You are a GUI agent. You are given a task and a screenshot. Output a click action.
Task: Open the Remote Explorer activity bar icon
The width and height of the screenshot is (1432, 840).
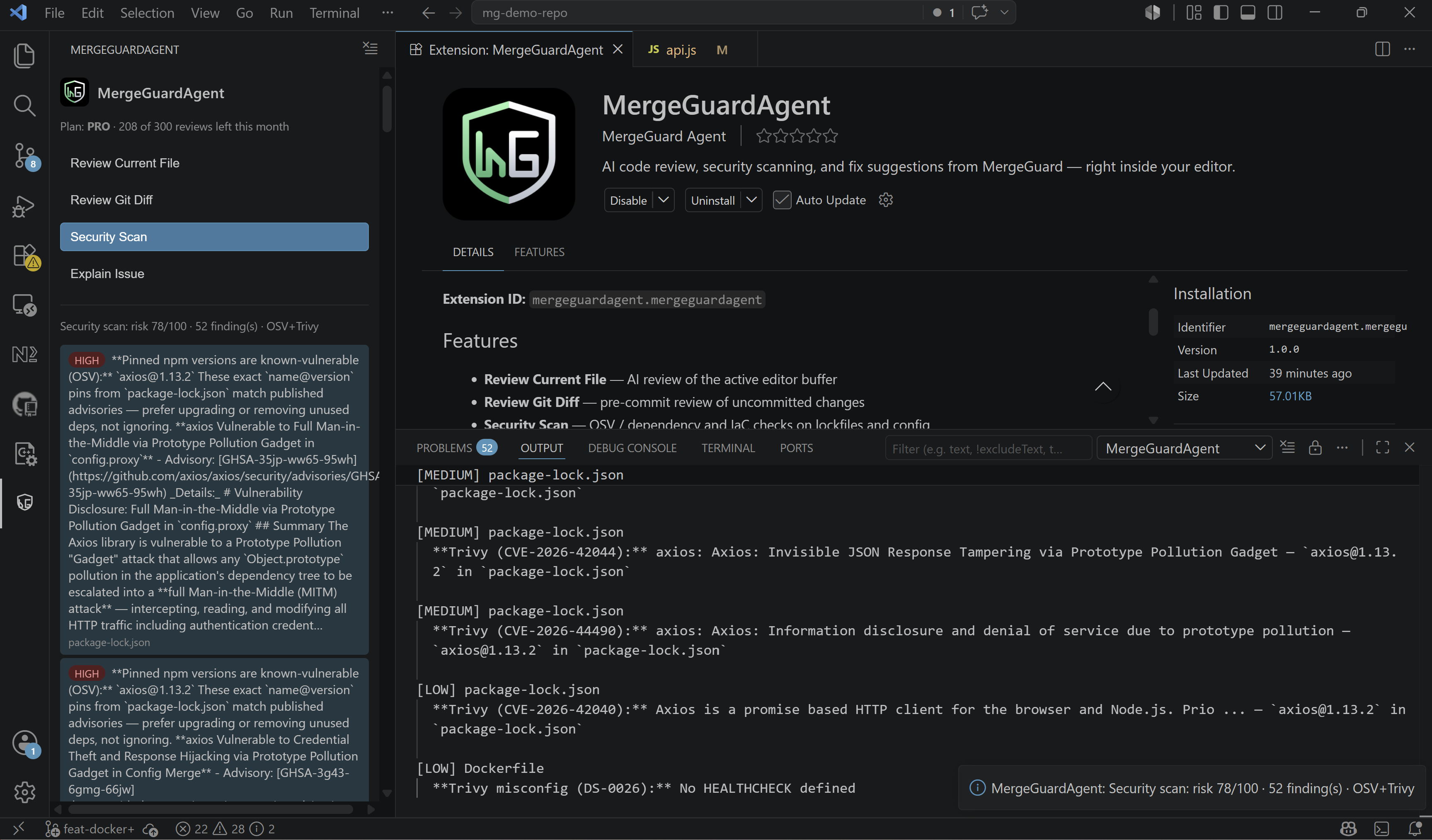tap(24, 305)
